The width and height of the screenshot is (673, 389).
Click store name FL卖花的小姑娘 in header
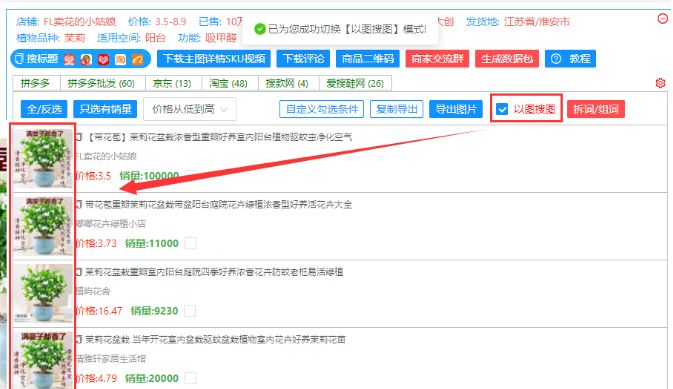click(x=79, y=21)
